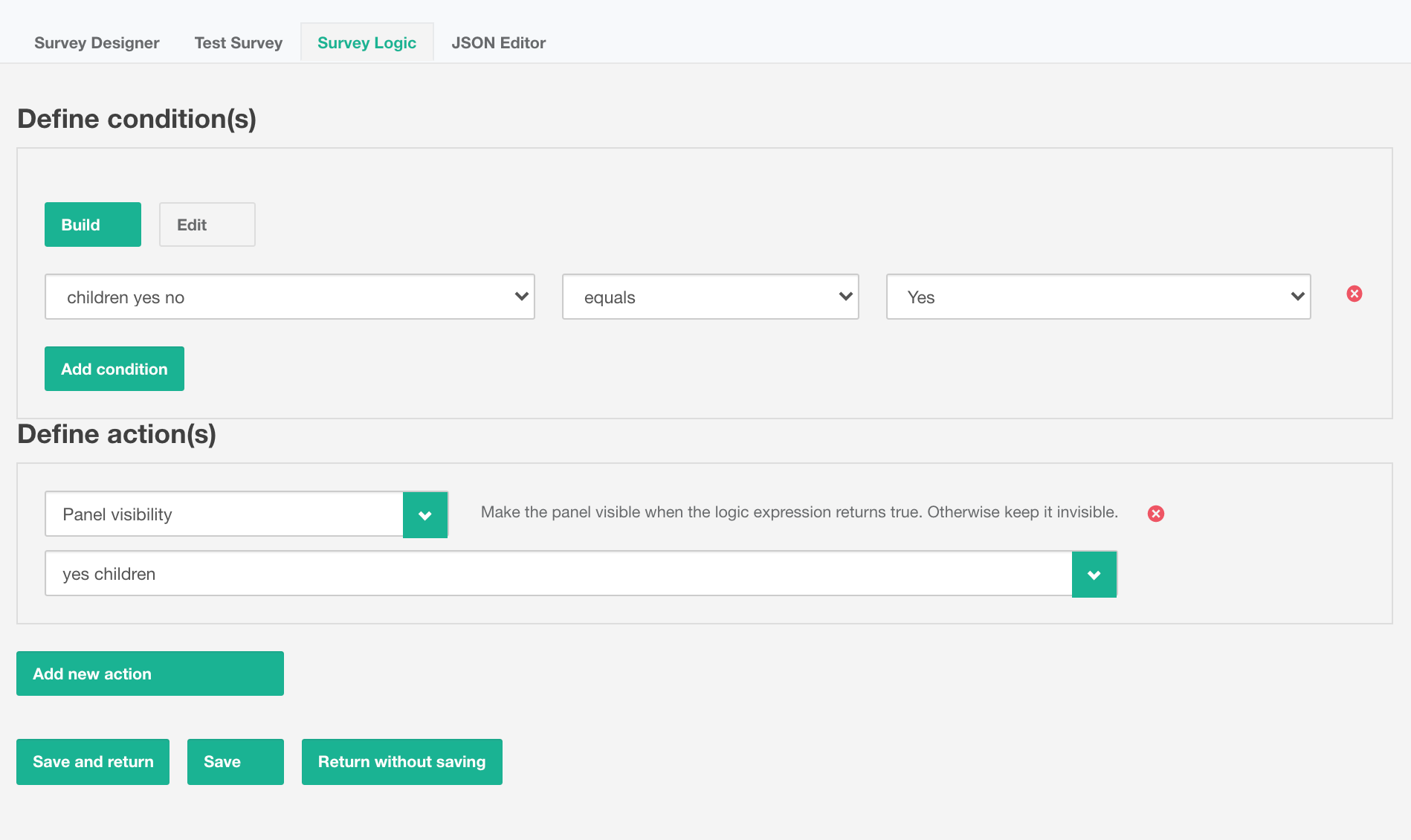This screenshot has width=1411, height=840.
Task: Switch condition editor to Edit mode
Action: [207, 224]
